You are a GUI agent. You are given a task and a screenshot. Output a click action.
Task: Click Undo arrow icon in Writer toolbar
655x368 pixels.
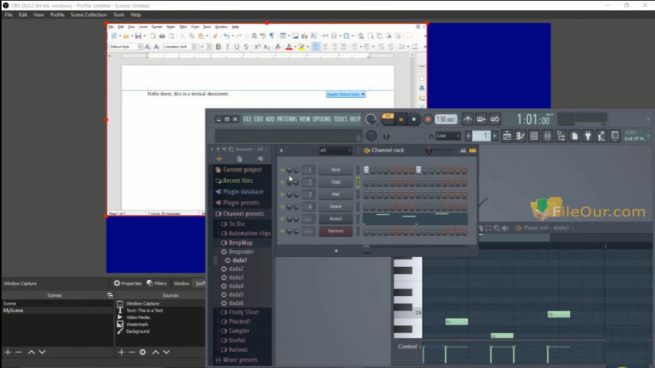pyautogui.click(x=226, y=36)
